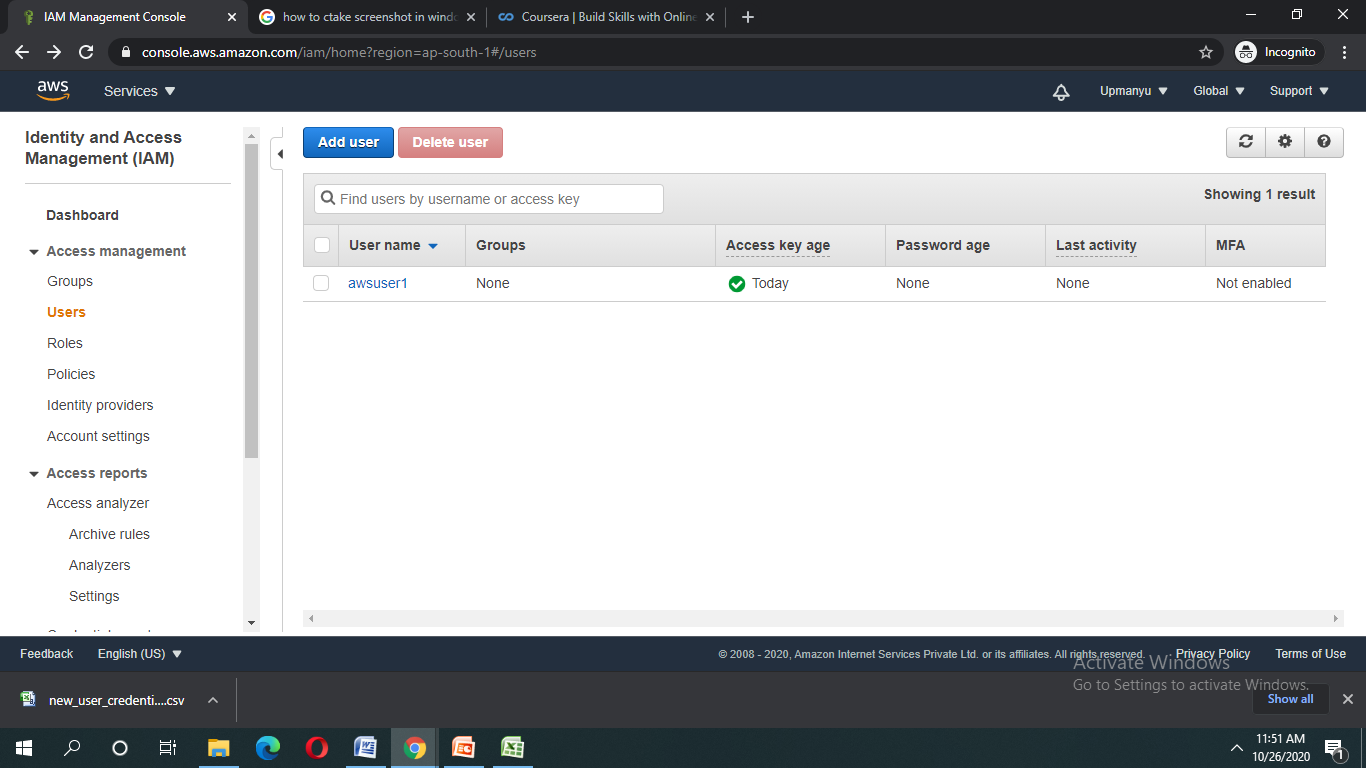The image size is (1366, 768).
Task: Show hidden system tray icons
Action: [x=1237, y=748]
